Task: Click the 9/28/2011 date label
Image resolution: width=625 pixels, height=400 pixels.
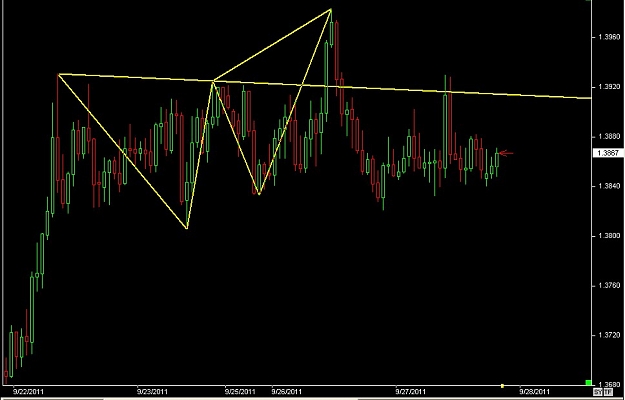Action: coord(536,392)
